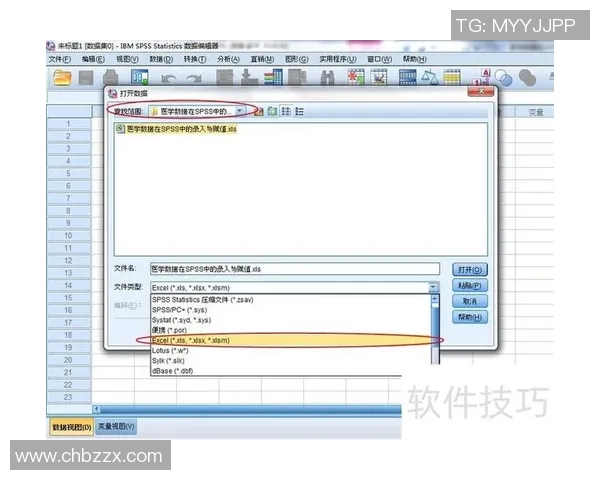
Task: Choose SPSS Statistics 压缩文件 (*.zsav) option
Action: coord(291,300)
